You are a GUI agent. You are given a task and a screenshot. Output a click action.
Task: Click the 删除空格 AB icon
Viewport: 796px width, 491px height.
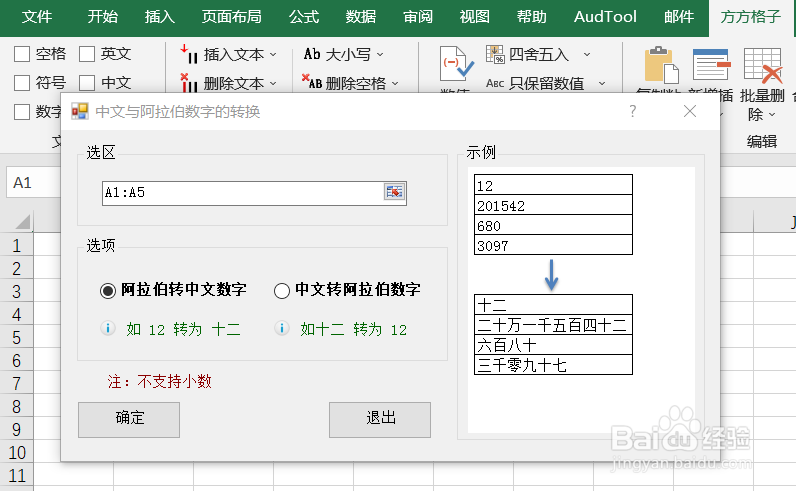pyautogui.click(x=312, y=82)
